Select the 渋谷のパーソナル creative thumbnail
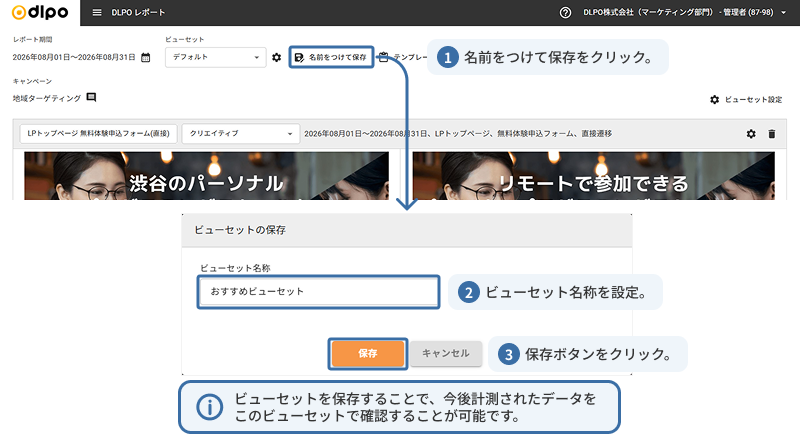800x435 pixels. click(x=206, y=175)
